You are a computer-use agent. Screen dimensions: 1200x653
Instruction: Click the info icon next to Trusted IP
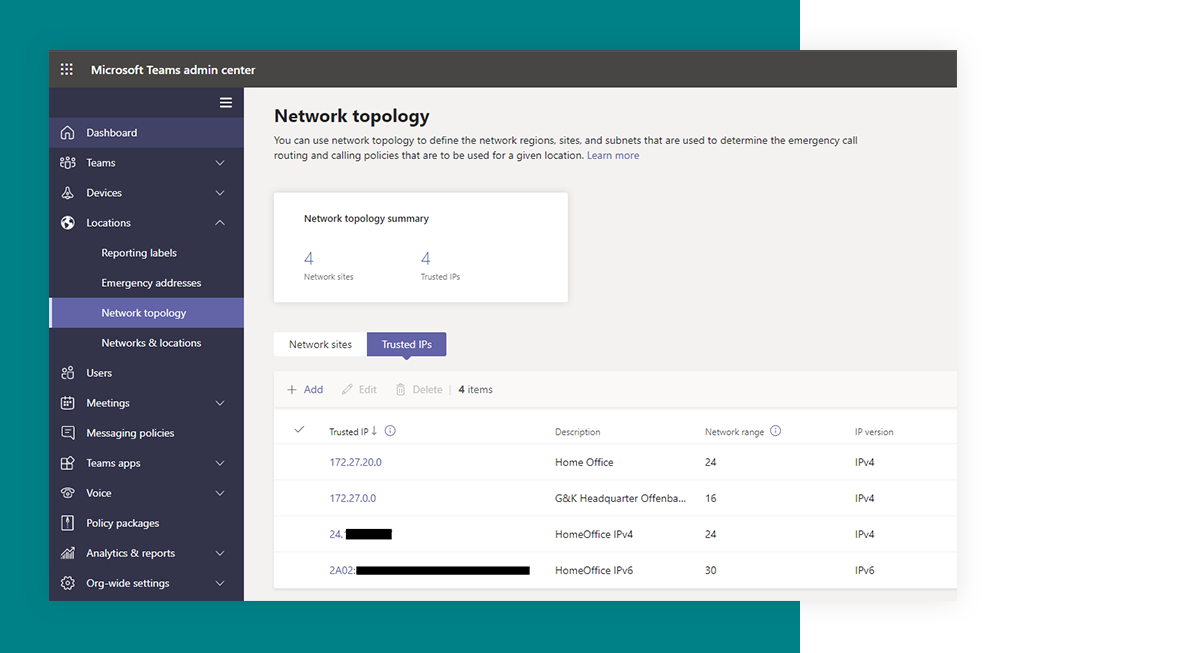390,431
